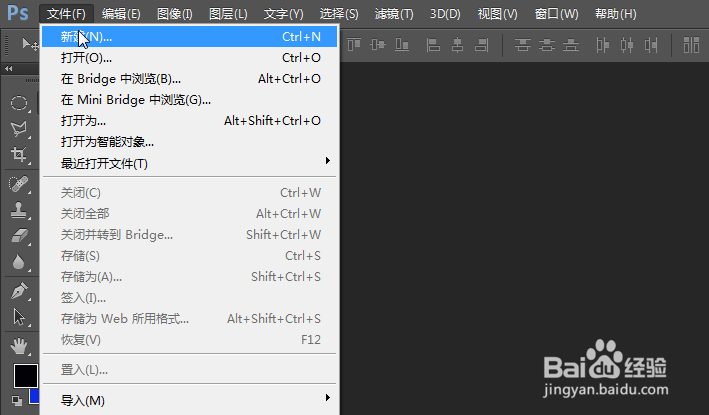Select the Healing Brush tool
The image size is (709, 415).
coord(19,184)
